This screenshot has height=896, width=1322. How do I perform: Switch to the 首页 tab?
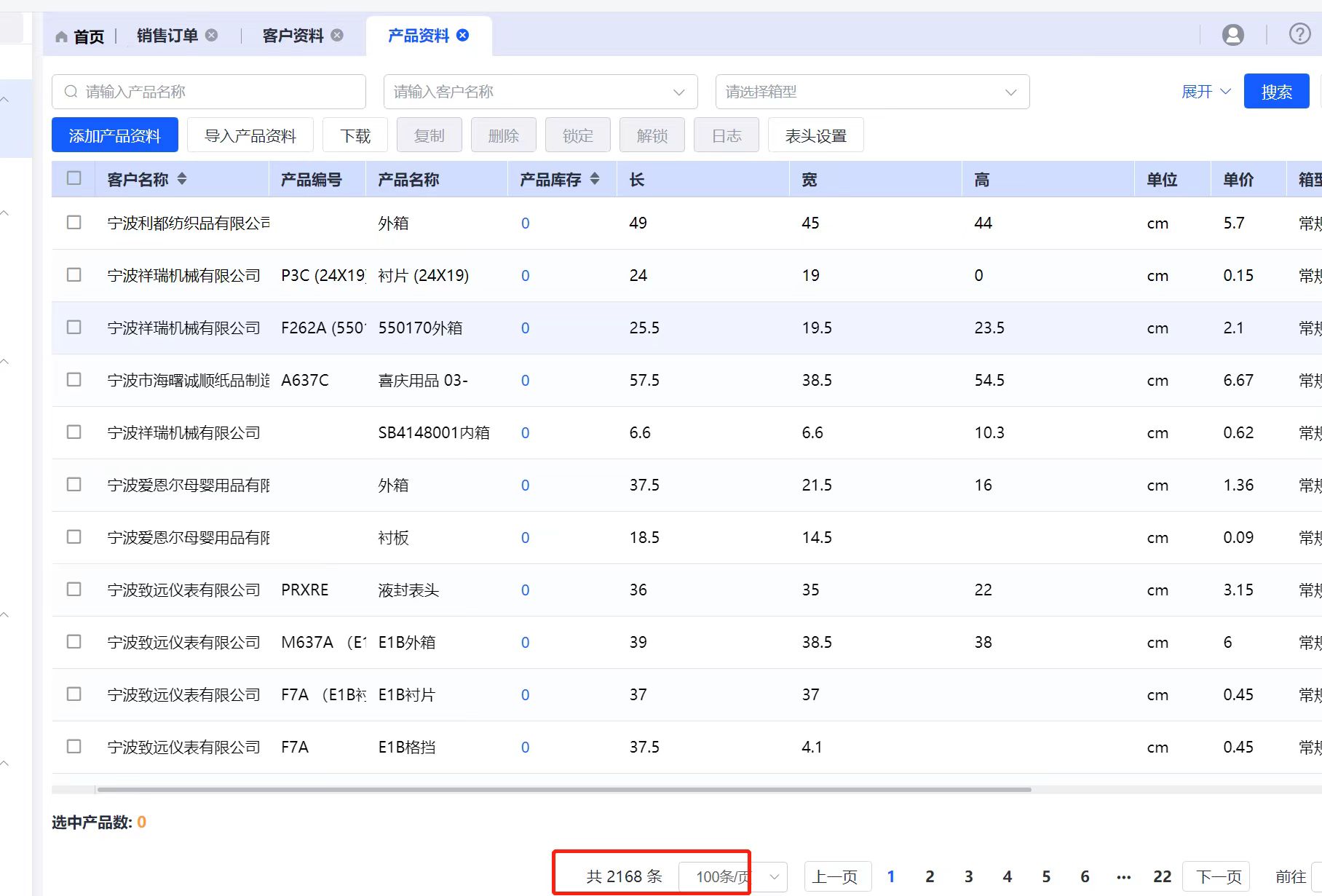pyautogui.click(x=80, y=36)
